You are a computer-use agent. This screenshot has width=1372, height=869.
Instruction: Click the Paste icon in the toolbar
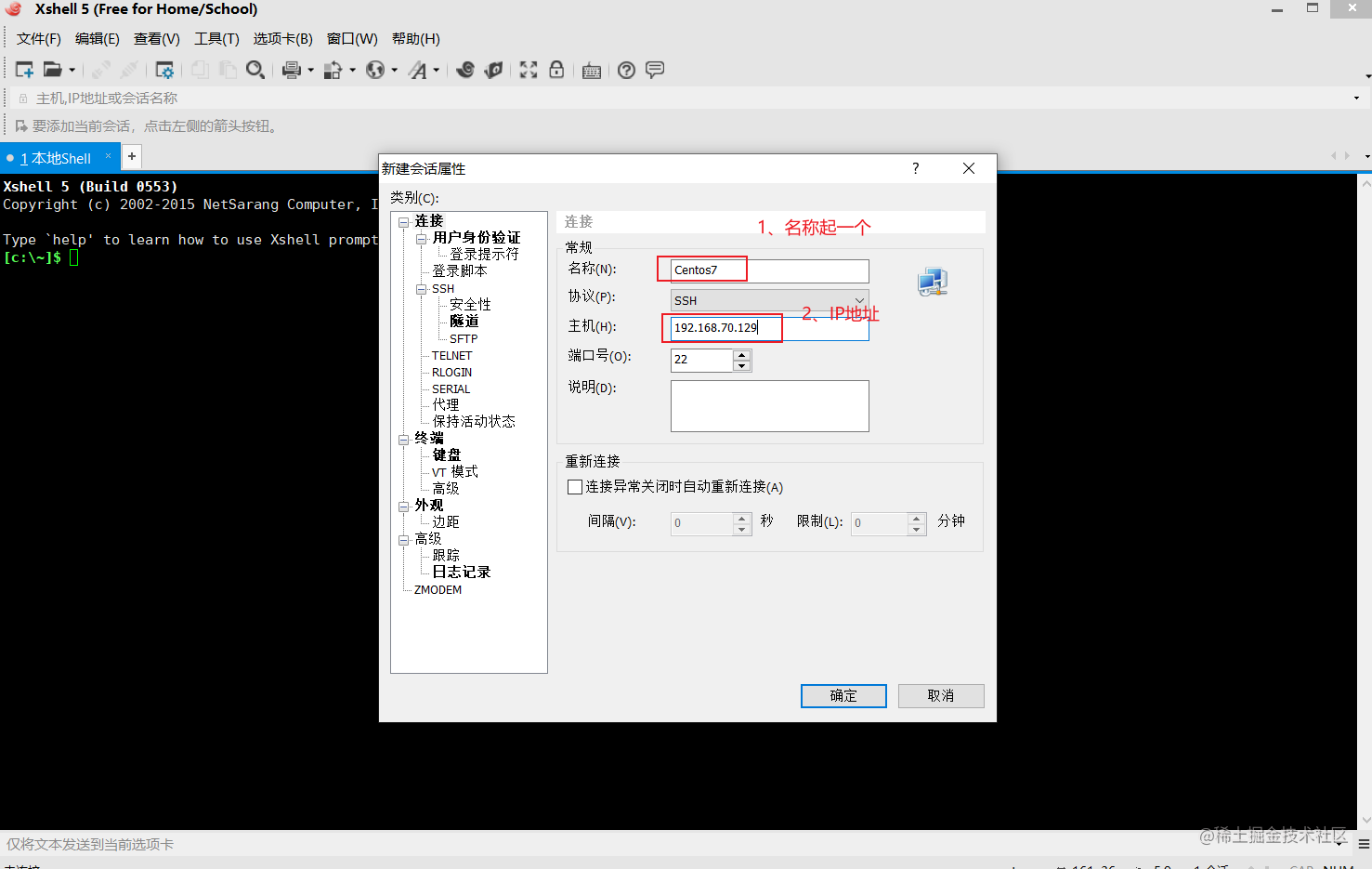(228, 70)
